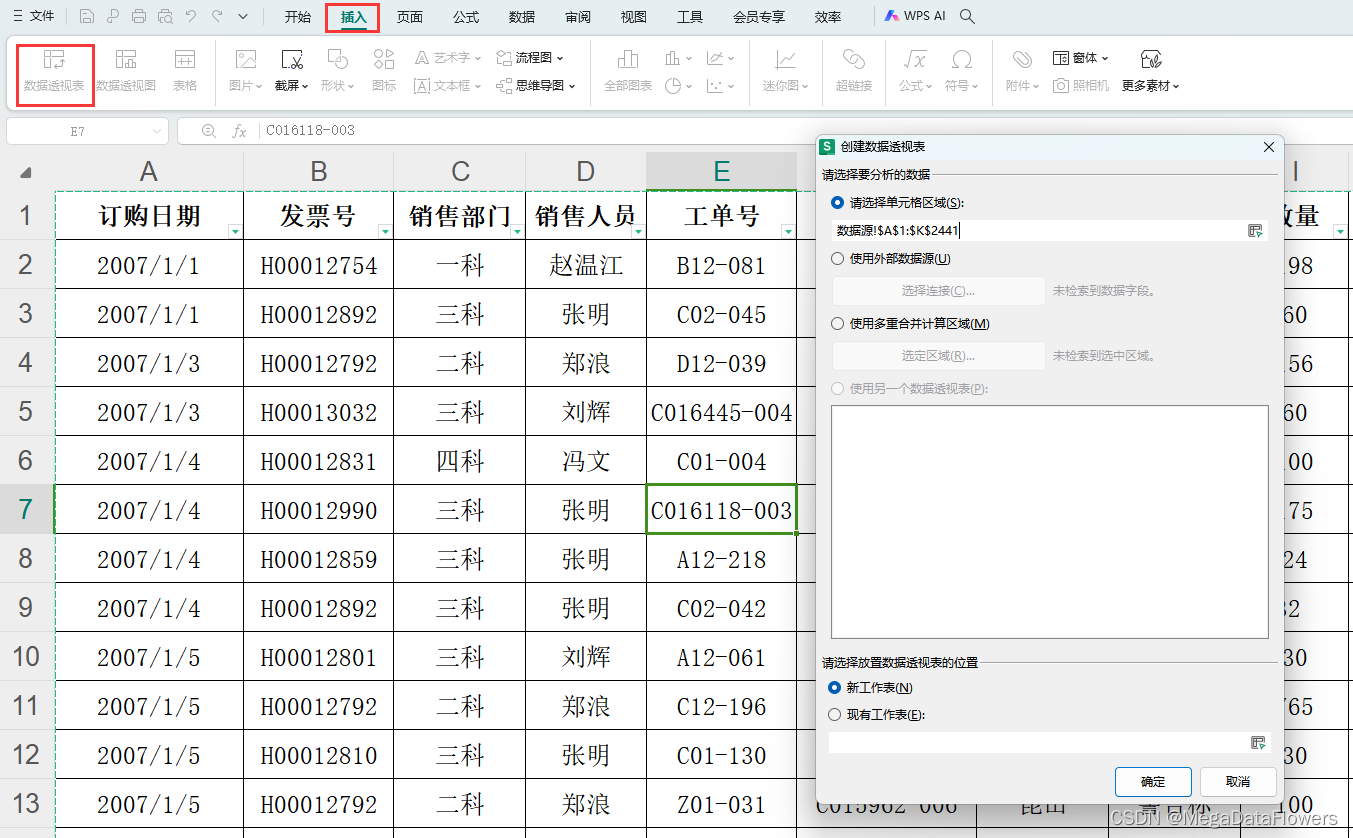1353x838 pixels.
Task: Click the 附件 (Attachment) paperclip icon
Action: click(x=1022, y=60)
